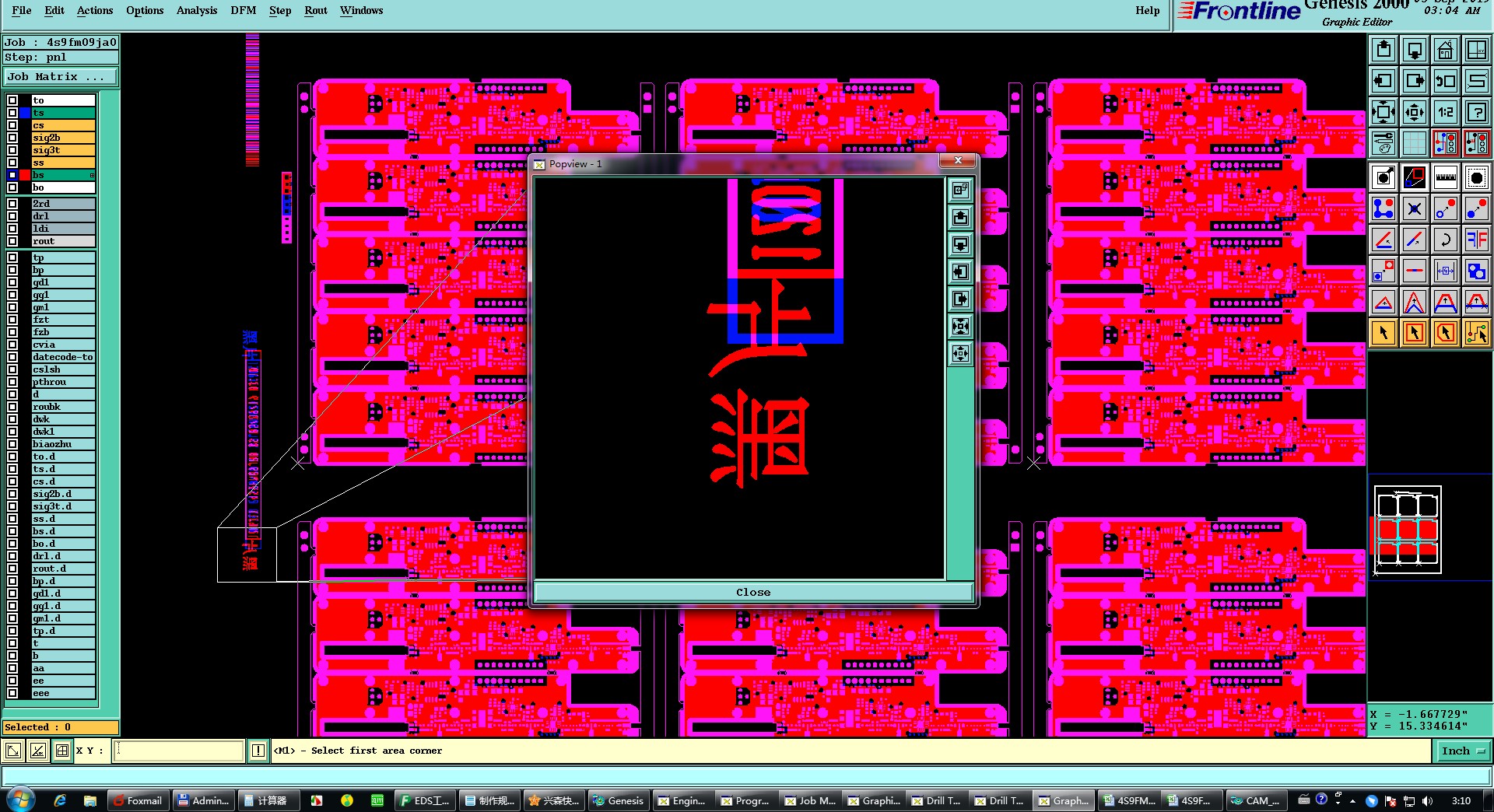This screenshot has width=1494, height=812.
Task: Toggle the checkbox for layer 'rout'
Action: click(x=12, y=241)
